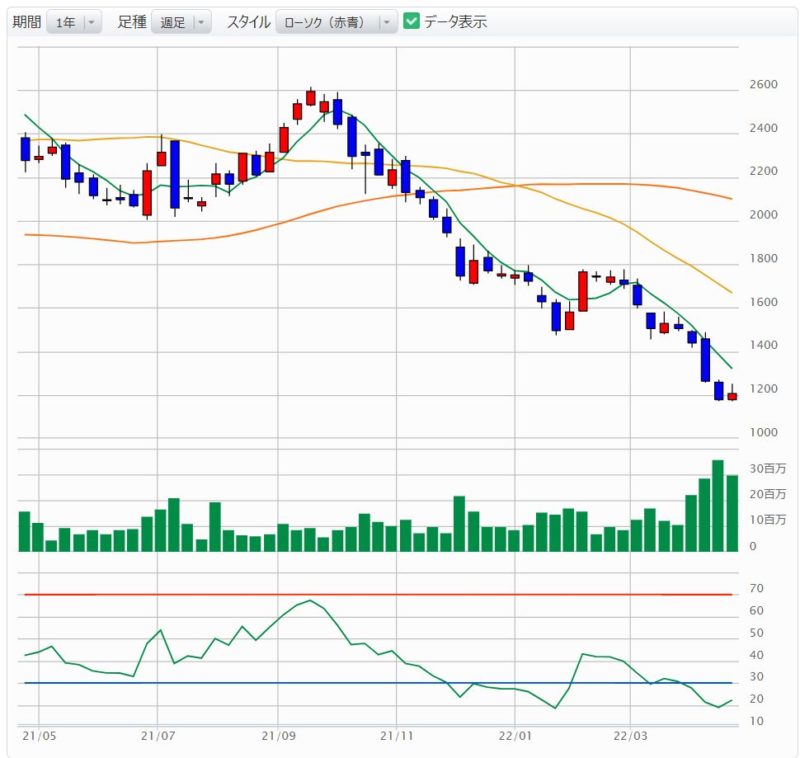
Task: Toggle the データ表示 checkbox
Action: point(411,21)
